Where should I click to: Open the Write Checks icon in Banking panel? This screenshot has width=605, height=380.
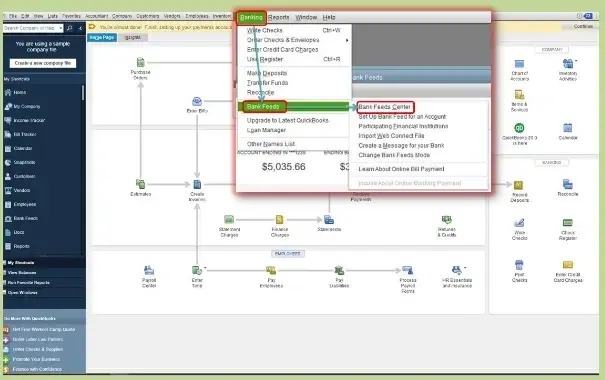[519, 223]
